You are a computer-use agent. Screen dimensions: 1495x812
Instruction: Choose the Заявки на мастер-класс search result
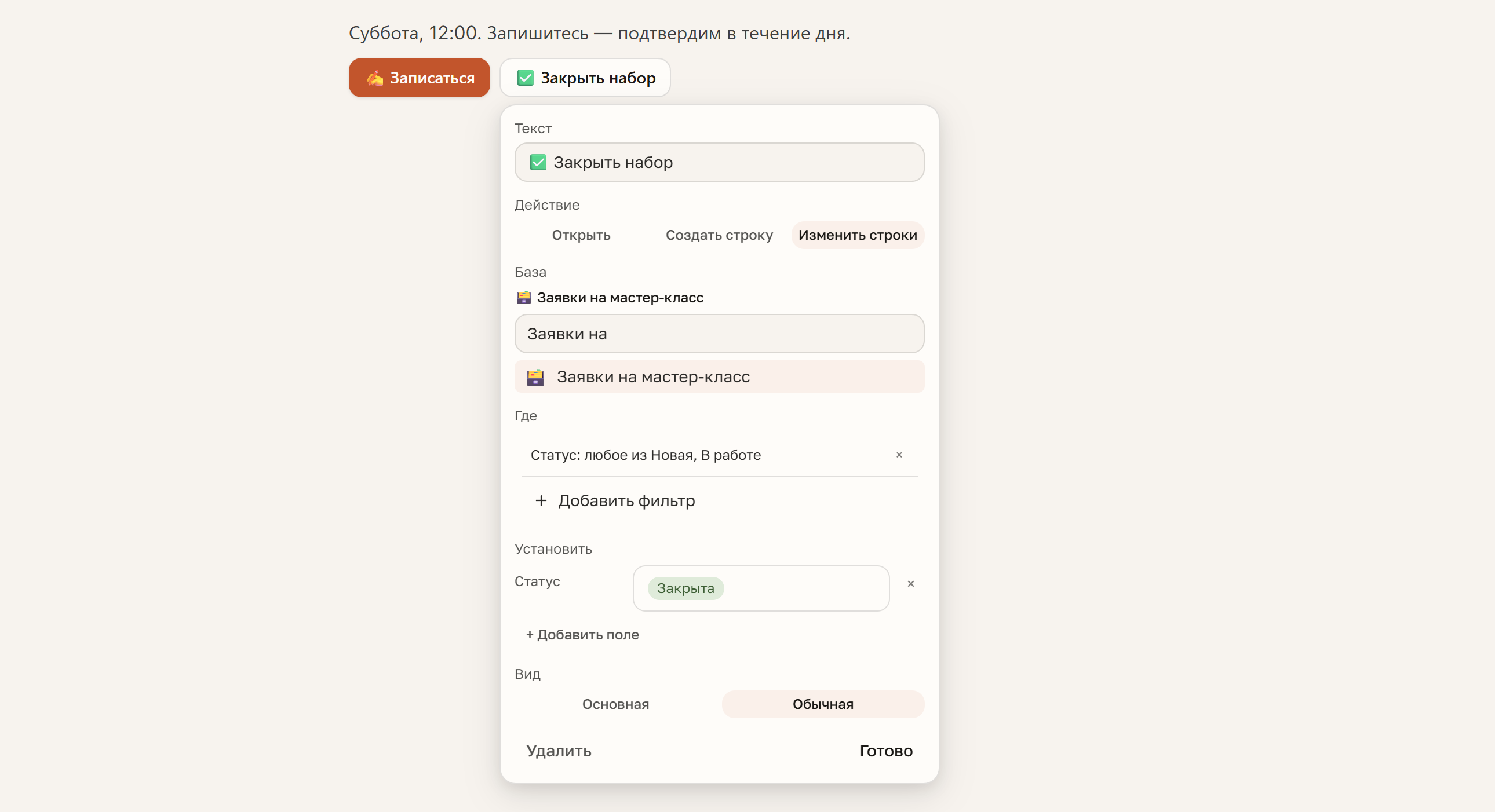(x=719, y=377)
